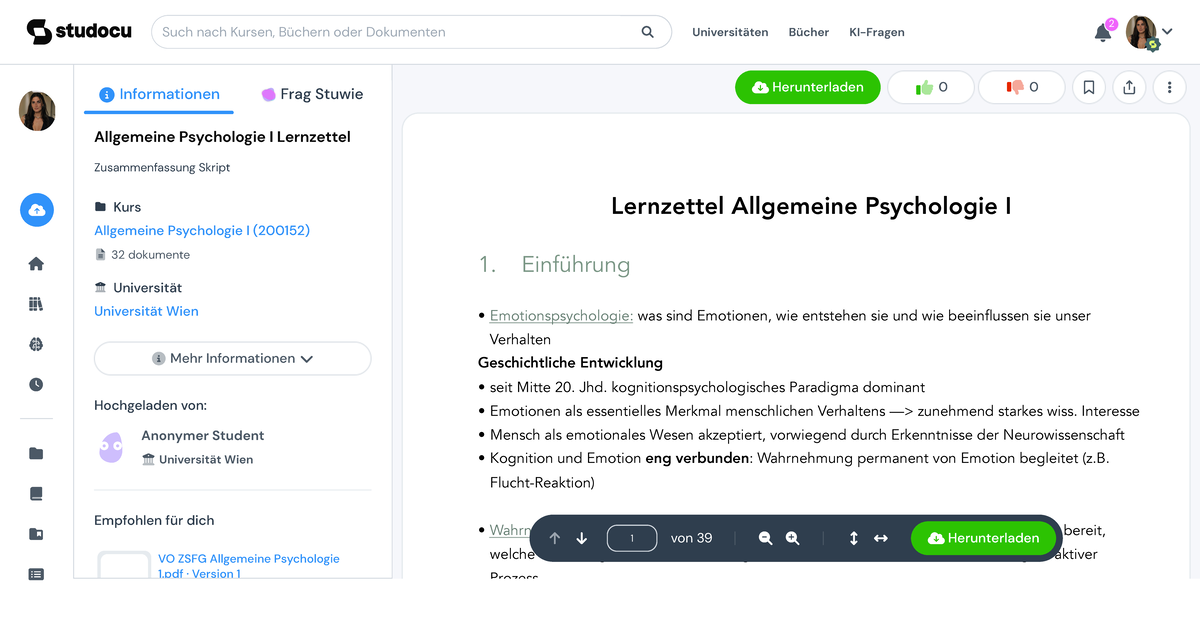Open the profile avatar dropdown

[x=1146, y=31]
